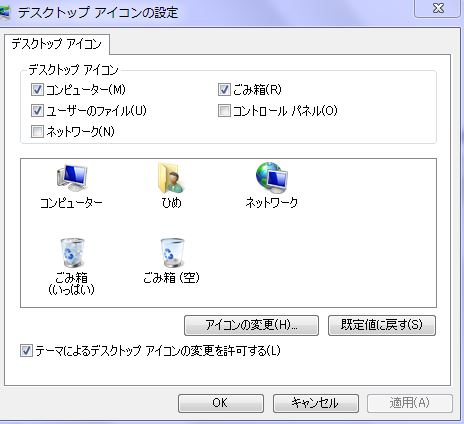Select the ひめ user folder icon
Viewport: 464px width, 424px height.
click(x=171, y=178)
